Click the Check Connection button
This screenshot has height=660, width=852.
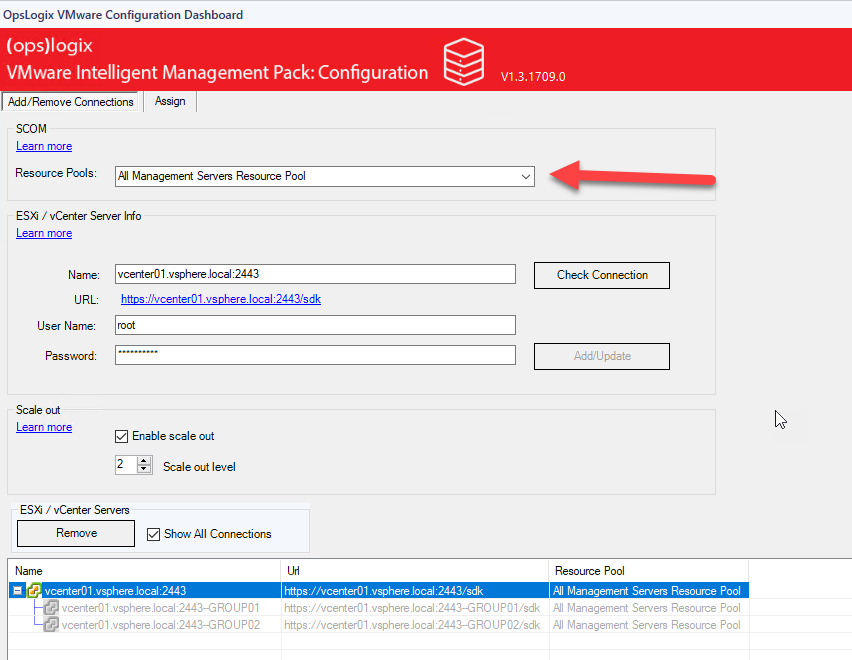coord(601,275)
